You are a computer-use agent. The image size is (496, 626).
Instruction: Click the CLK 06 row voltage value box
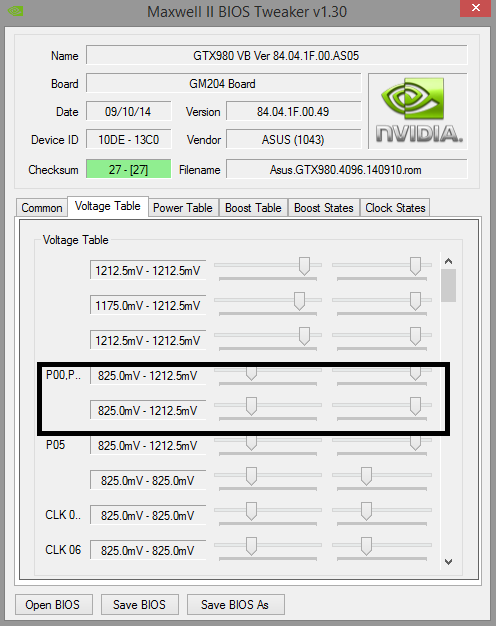click(x=148, y=550)
